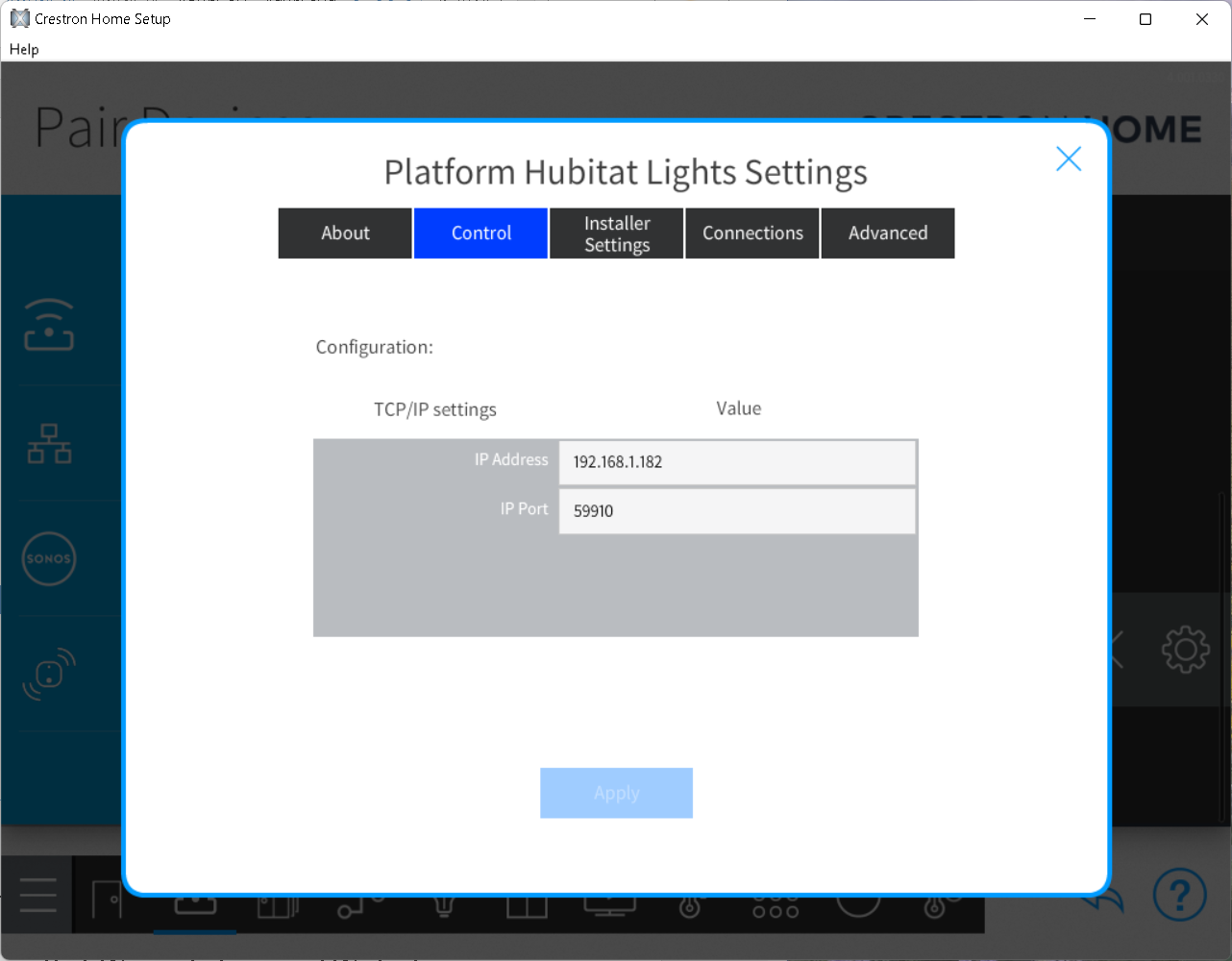Go to the Advanced tab
Viewport: 1232px width, 961px height.
pyautogui.click(x=888, y=234)
